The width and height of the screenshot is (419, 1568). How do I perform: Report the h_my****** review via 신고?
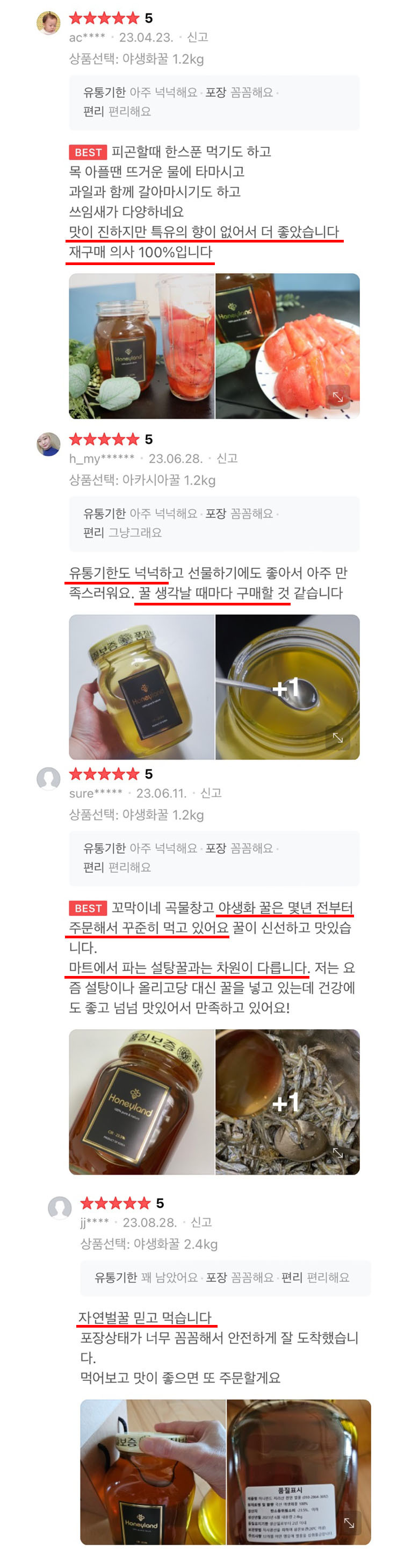coord(227,458)
